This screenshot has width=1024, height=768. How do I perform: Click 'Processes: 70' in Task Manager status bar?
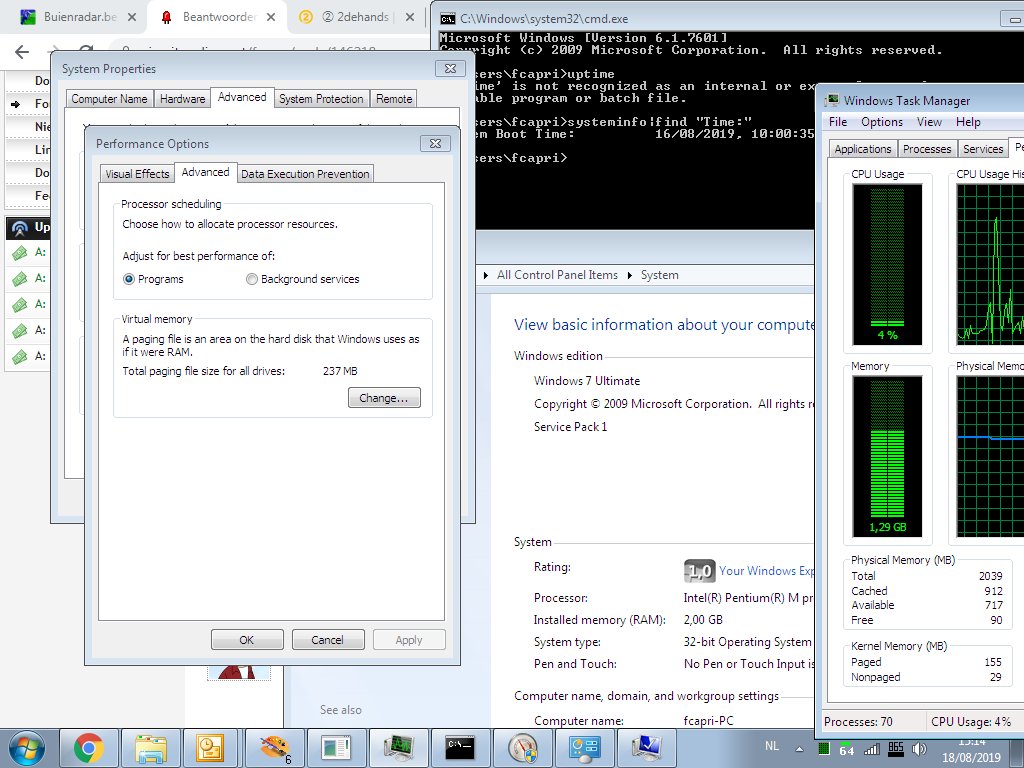[858, 722]
